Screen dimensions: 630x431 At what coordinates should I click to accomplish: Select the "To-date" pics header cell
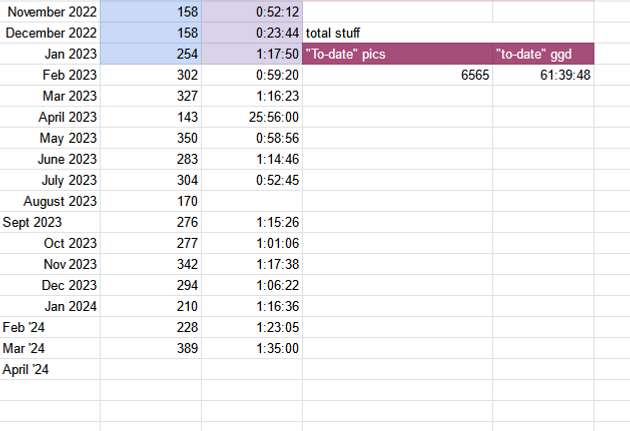coord(397,54)
